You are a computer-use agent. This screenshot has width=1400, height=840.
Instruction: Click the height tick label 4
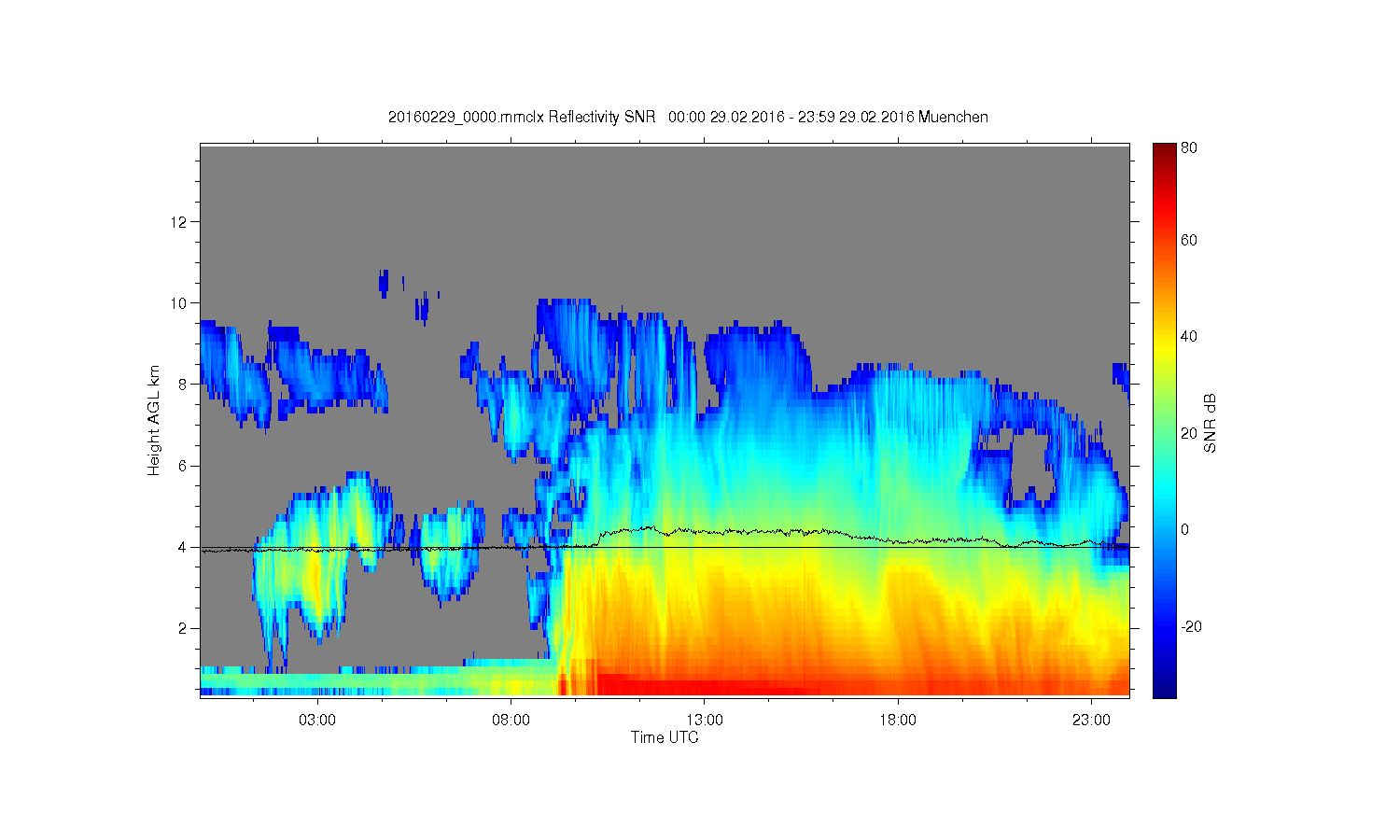point(183,547)
